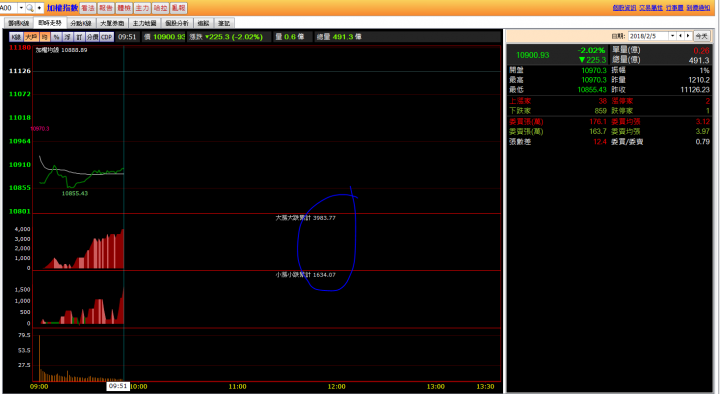This screenshot has height=394, width=720.
Task: Select the 即時走勢 tab
Action: click(50, 23)
